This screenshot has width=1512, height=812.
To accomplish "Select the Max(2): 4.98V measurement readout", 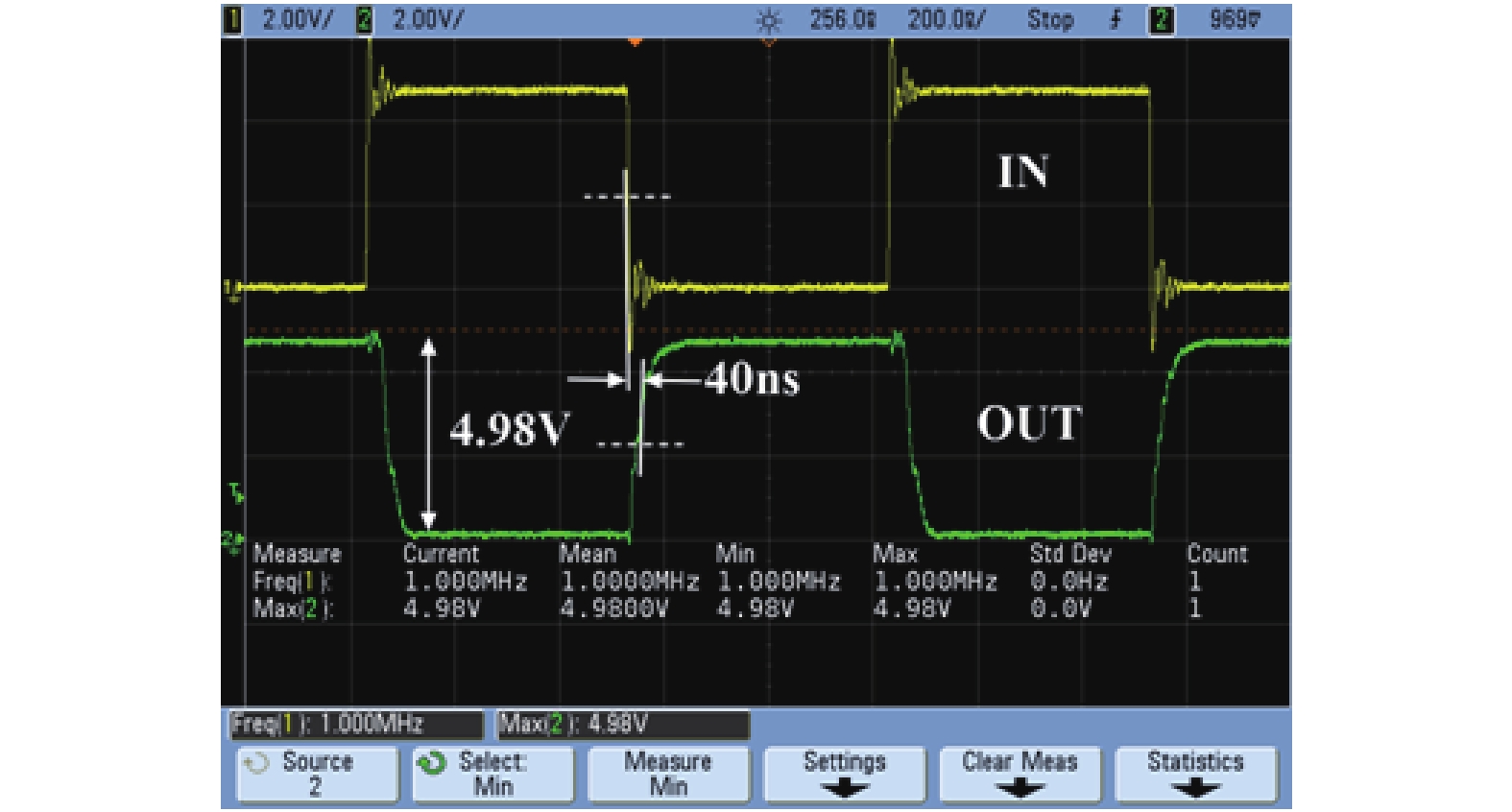I will 622,725.
